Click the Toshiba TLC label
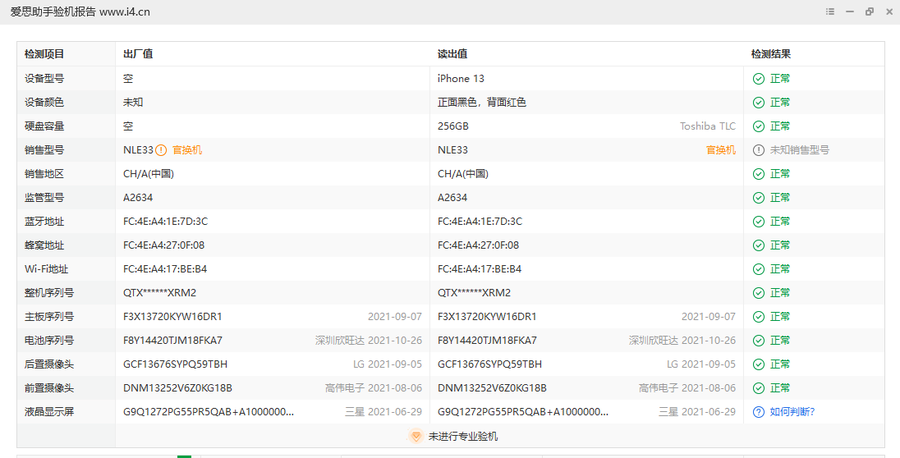 point(708,126)
